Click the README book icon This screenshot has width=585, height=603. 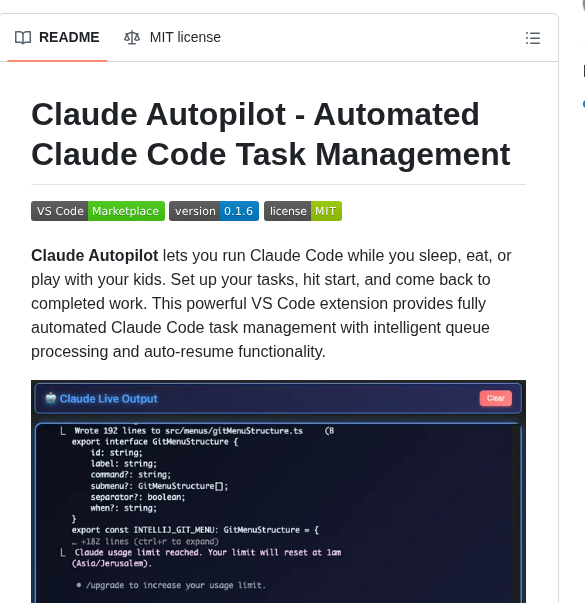point(23,38)
